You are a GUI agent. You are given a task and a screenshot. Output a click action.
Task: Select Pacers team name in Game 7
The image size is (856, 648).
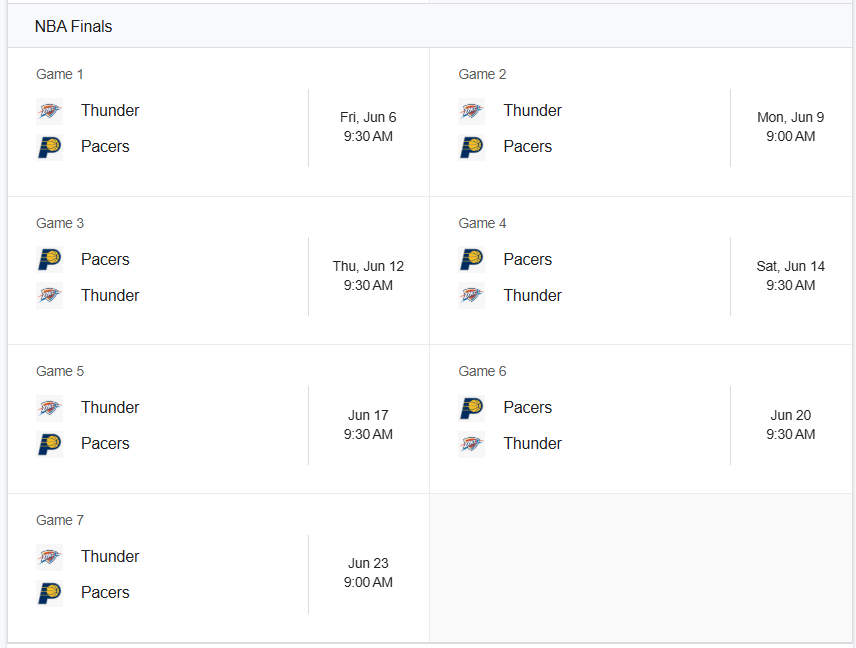[105, 592]
